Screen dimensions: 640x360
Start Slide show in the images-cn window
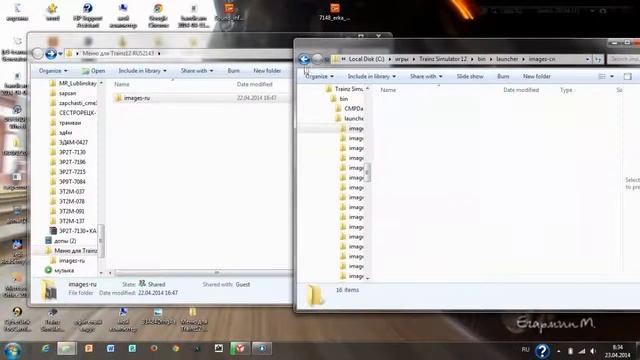click(470, 76)
